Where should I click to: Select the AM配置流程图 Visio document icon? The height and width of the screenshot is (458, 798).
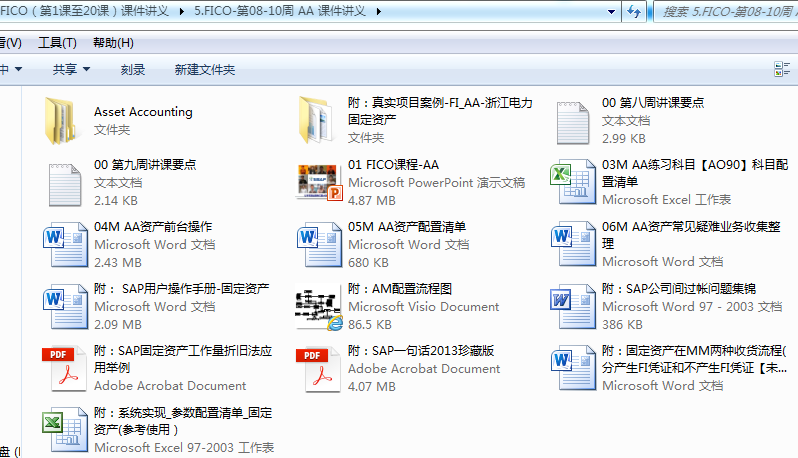319,308
